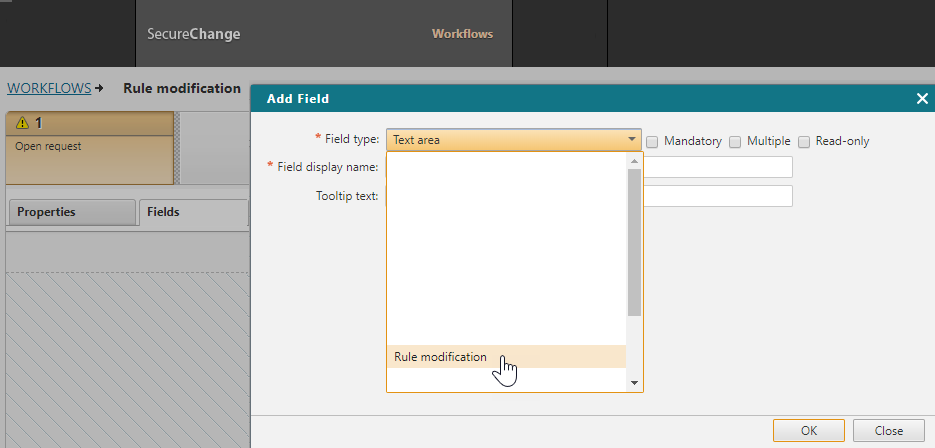Toggle the Read-only checkbox
This screenshot has width=935, height=448.
pos(804,141)
